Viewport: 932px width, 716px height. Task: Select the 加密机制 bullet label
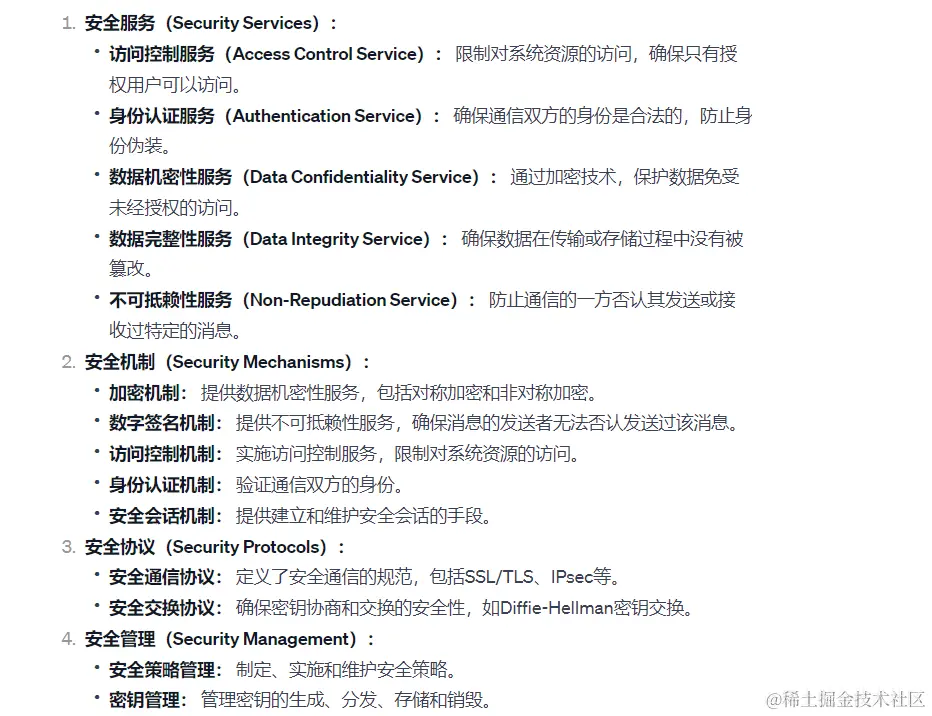144,393
